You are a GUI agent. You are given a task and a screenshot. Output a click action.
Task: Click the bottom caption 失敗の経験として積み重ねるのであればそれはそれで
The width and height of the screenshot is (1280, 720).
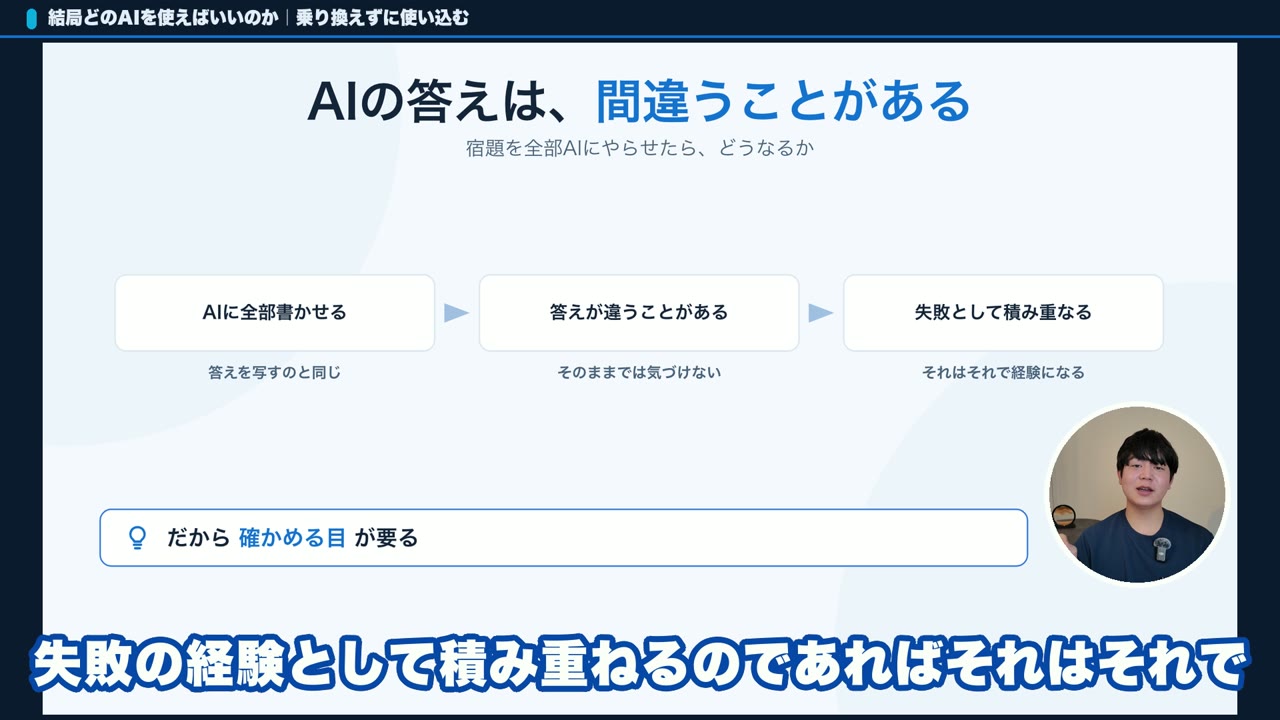(640, 664)
